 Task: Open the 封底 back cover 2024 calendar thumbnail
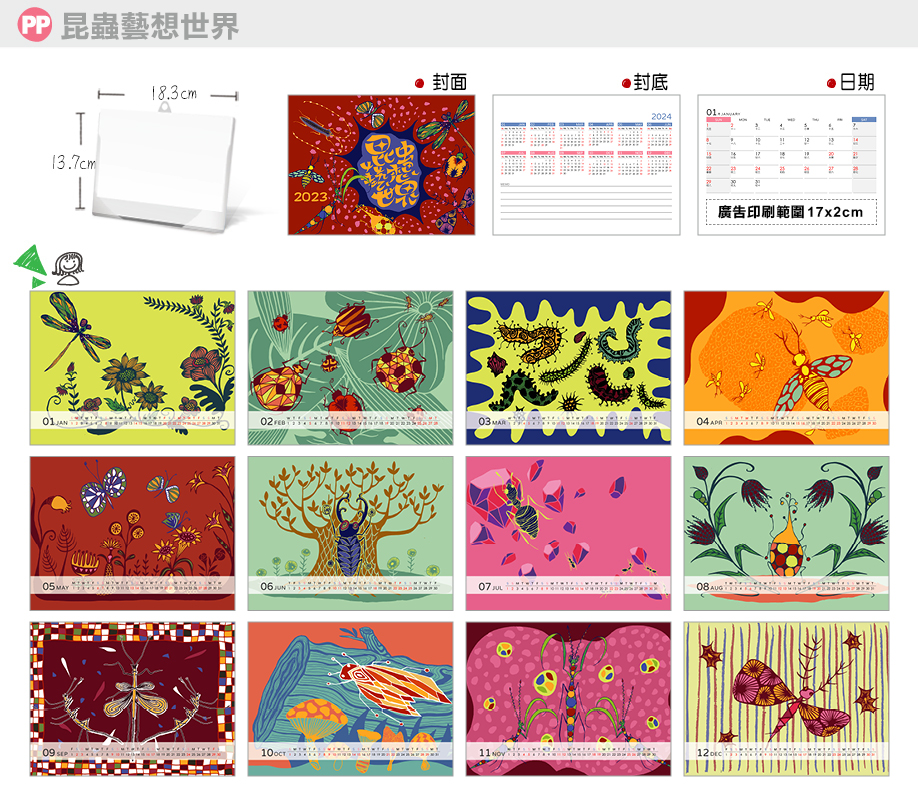(x=586, y=165)
